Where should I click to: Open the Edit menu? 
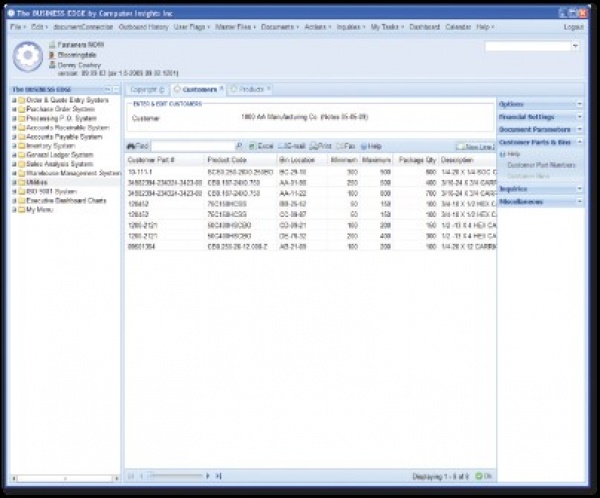(x=39, y=27)
